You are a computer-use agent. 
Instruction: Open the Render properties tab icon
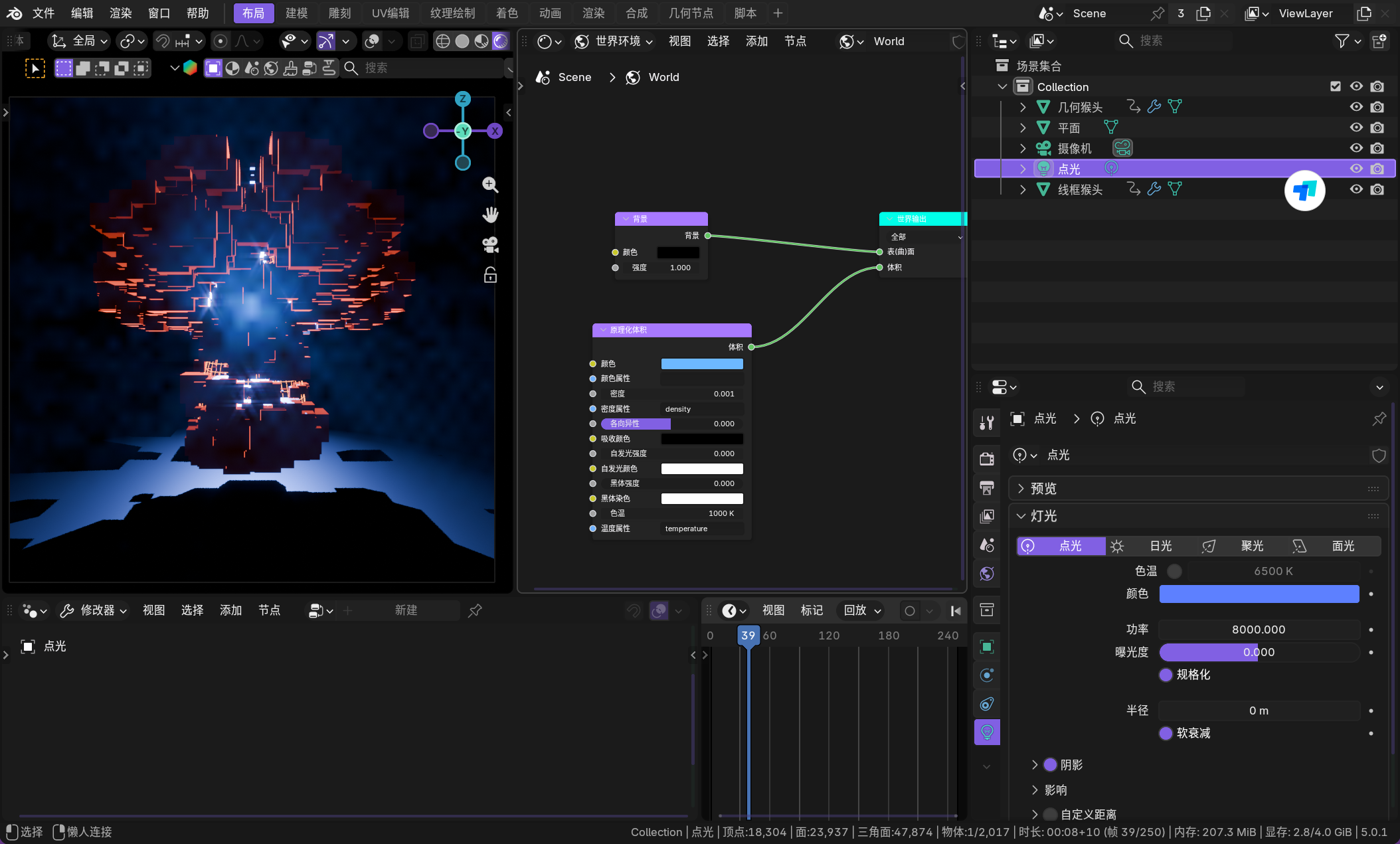pyautogui.click(x=987, y=459)
